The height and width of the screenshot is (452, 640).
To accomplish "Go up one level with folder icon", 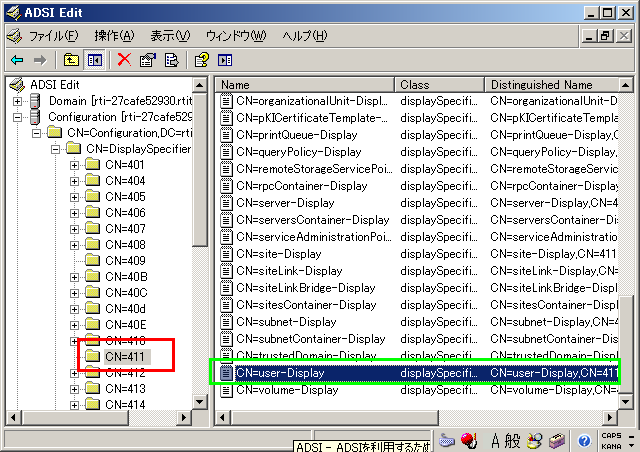I will (x=71, y=60).
